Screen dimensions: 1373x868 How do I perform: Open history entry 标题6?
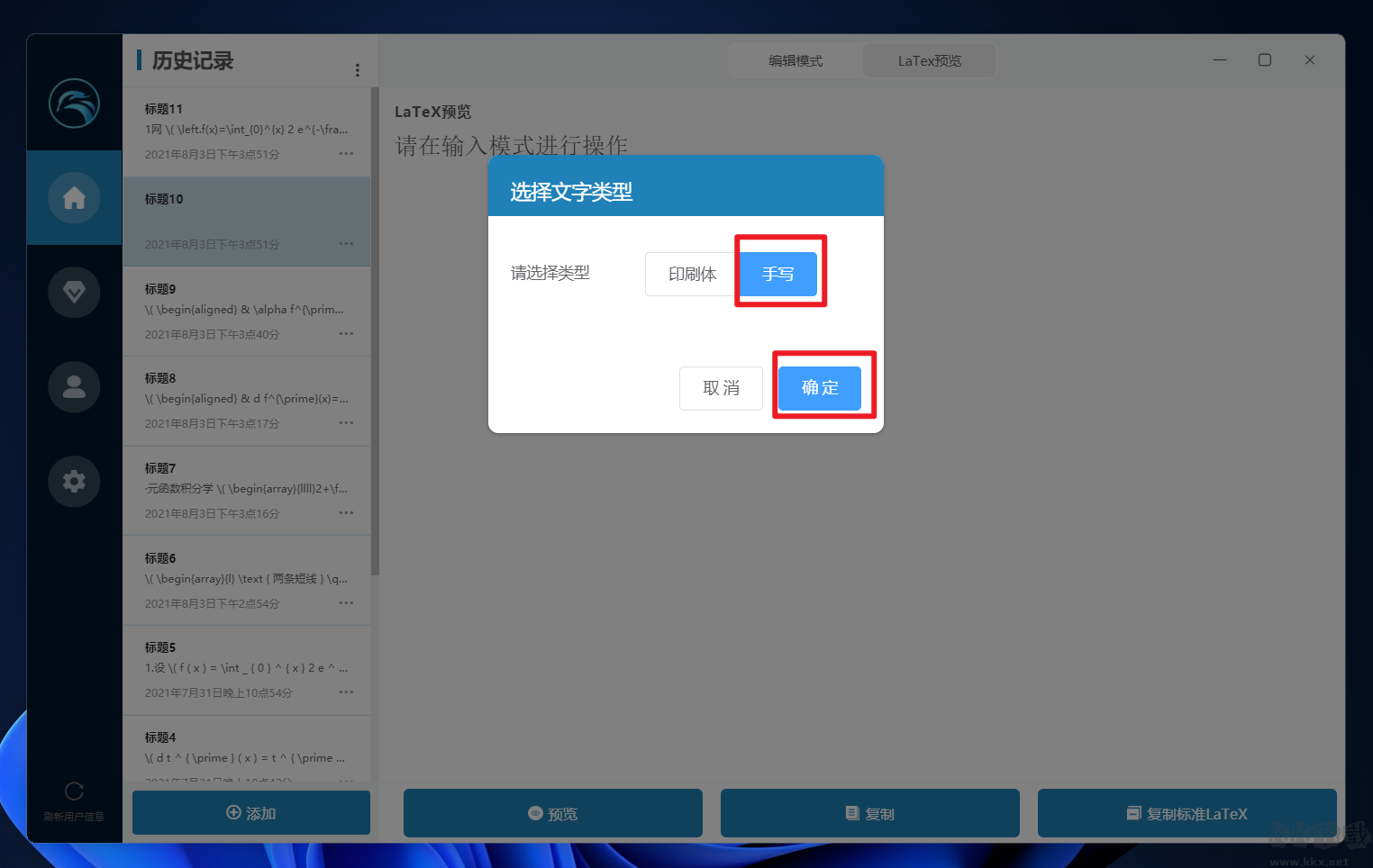pyautogui.click(x=246, y=581)
